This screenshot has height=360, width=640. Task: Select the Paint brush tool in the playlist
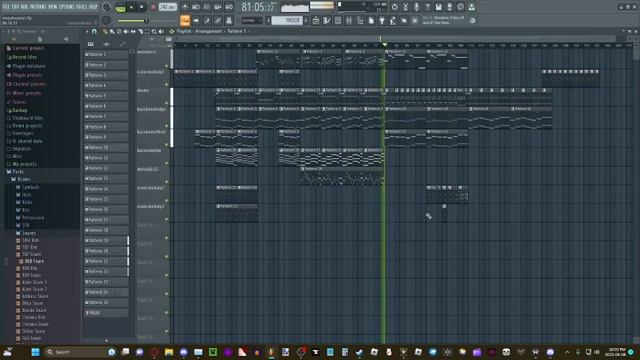(x=112, y=31)
